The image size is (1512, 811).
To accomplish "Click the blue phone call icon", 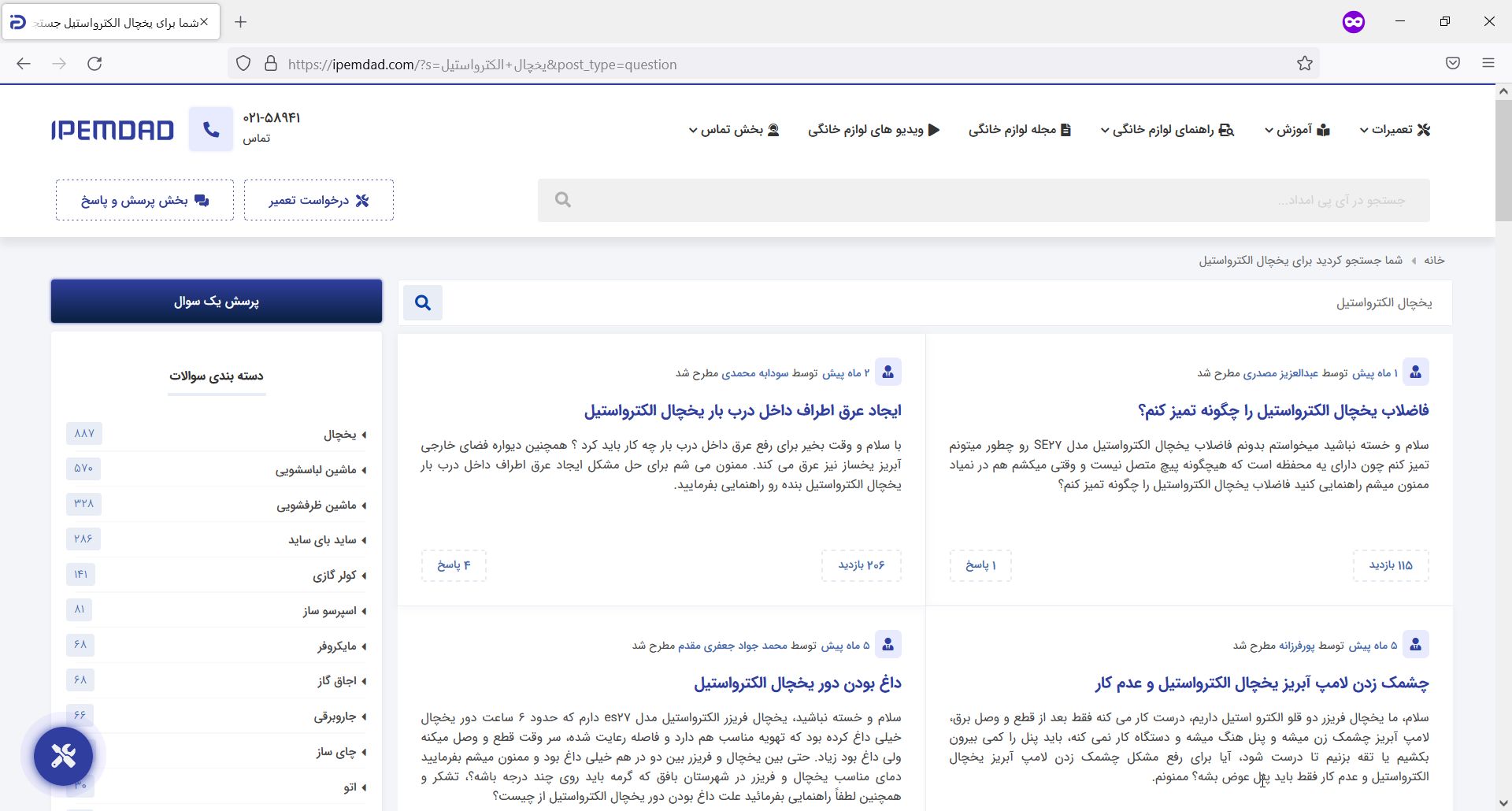I will [x=211, y=129].
